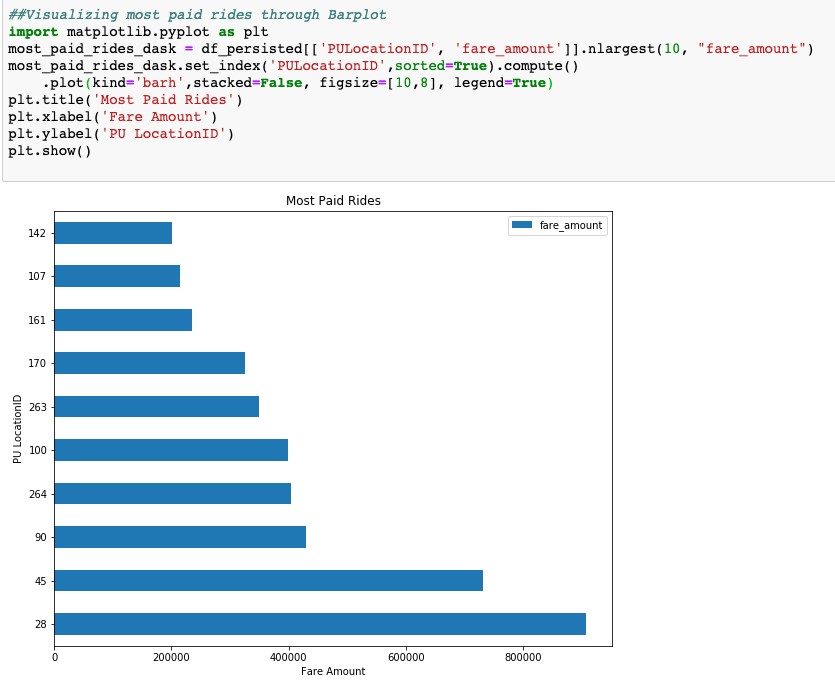Click the bar for PU location 264

click(x=173, y=493)
